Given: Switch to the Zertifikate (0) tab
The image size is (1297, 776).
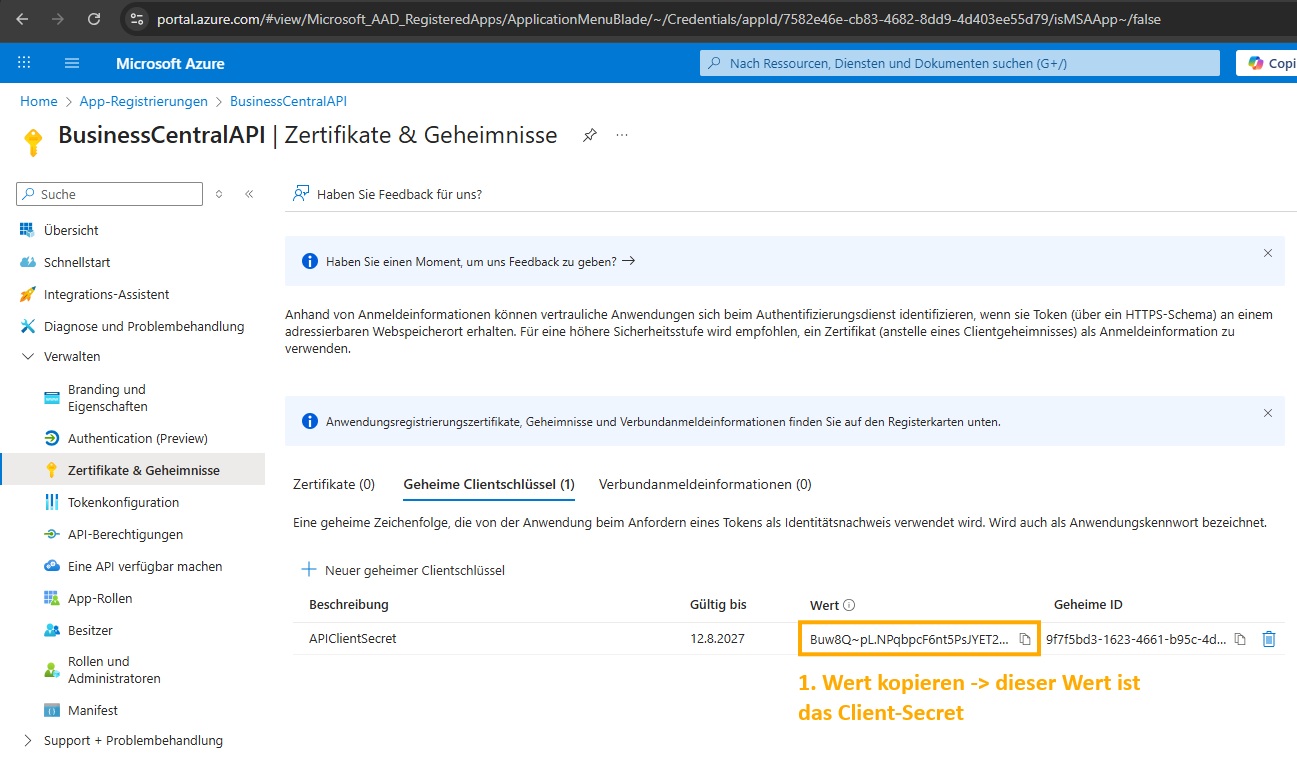Looking at the screenshot, I should [x=334, y=484].
